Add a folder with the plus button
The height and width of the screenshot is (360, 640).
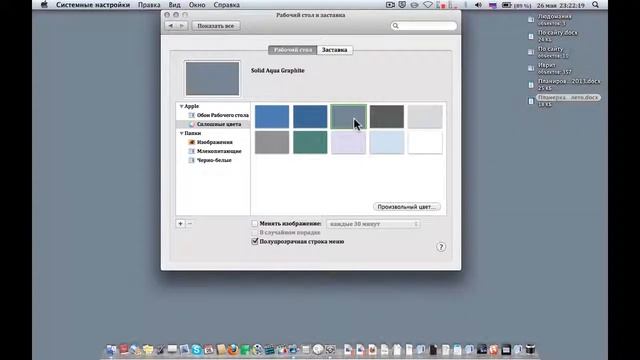180,224
